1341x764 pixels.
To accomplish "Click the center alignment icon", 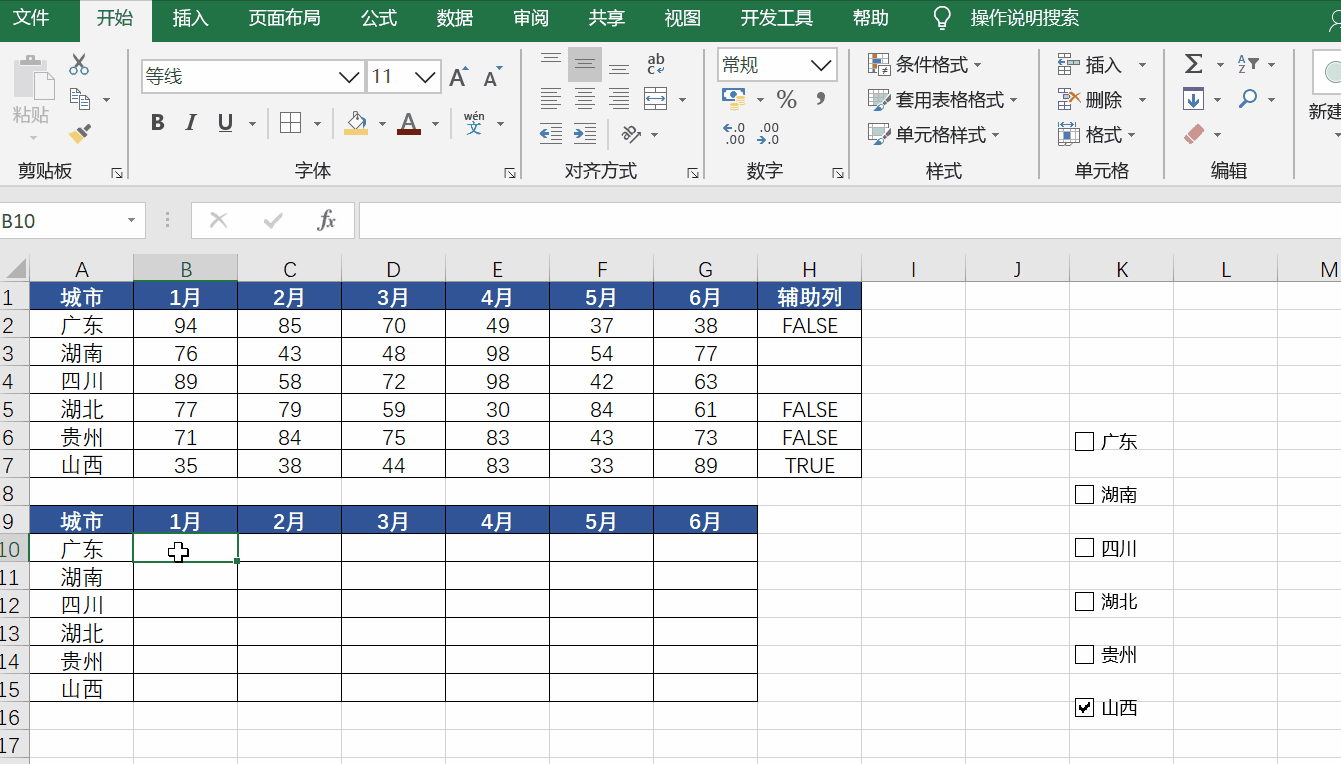I will 584,98.
